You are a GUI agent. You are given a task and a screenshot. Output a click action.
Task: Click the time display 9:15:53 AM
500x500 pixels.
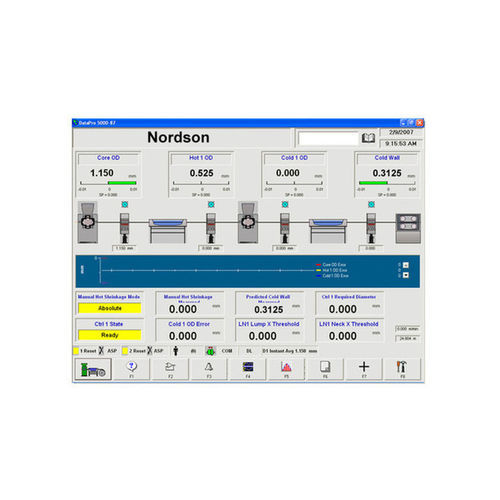pos(401,143)
